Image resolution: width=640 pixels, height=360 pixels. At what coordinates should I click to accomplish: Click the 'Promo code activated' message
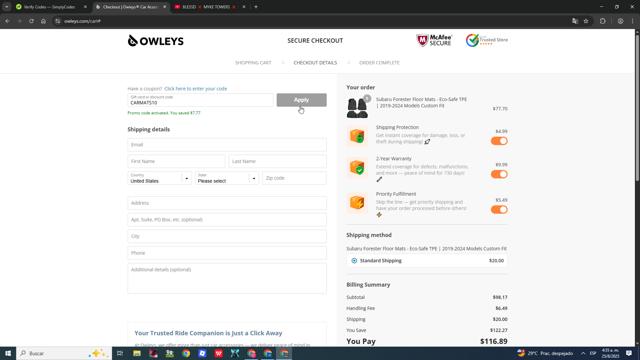(164, 113)
